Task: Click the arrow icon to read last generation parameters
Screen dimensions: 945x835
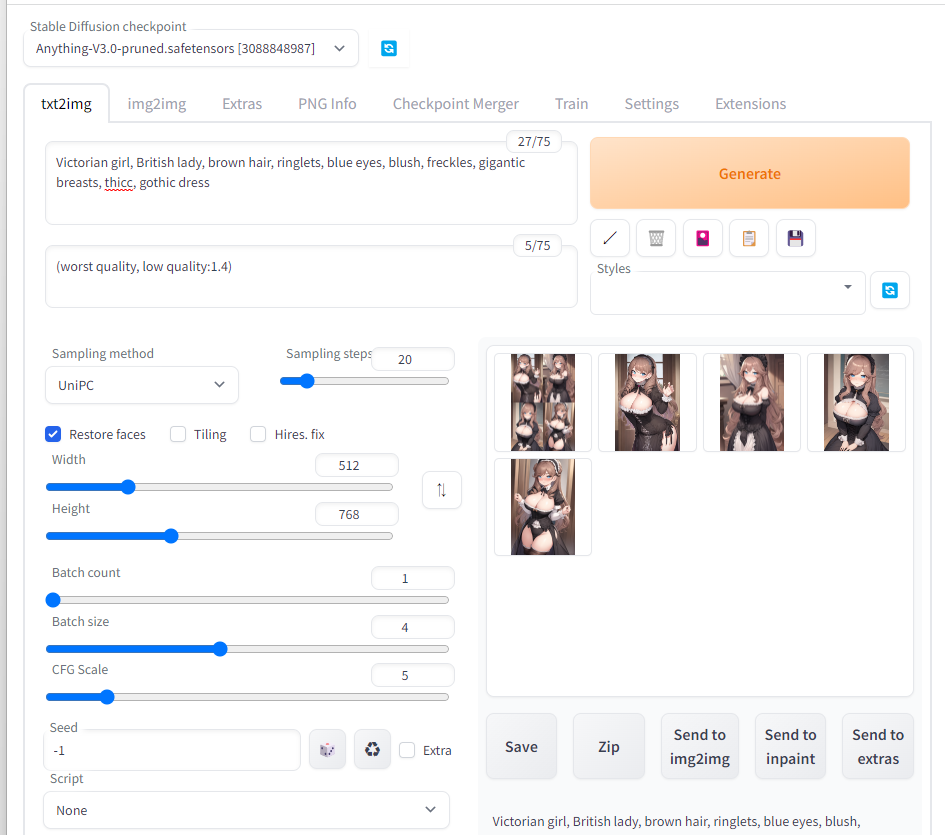Action: (609, 238)
